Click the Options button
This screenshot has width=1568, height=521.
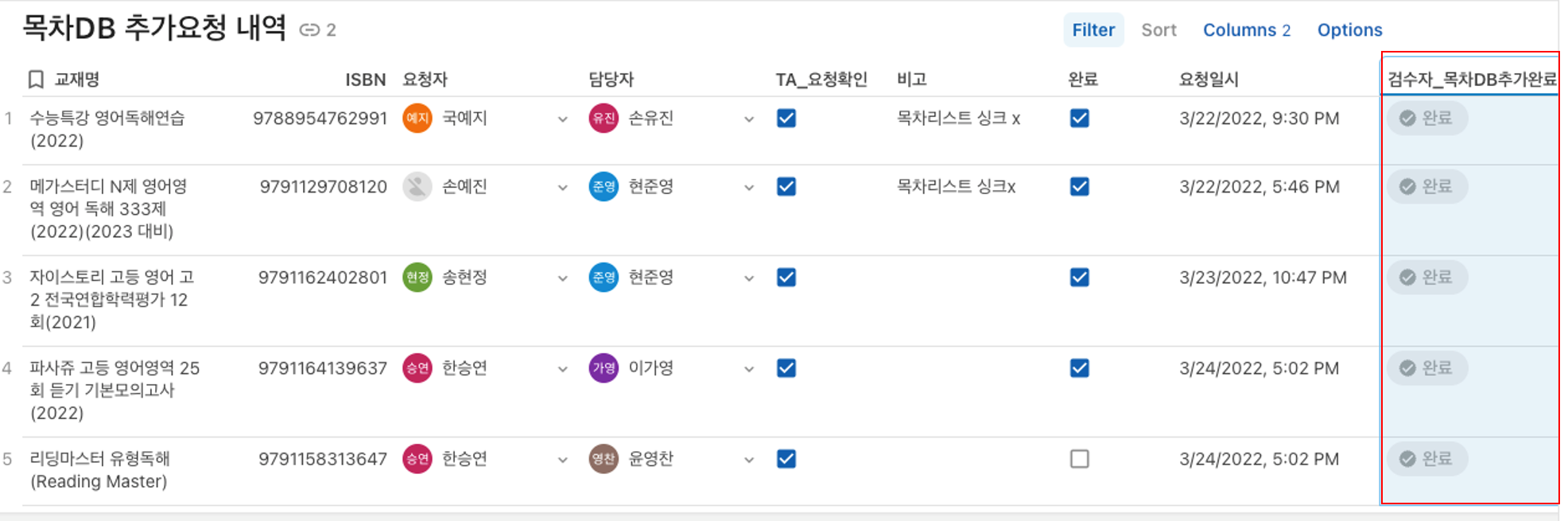(x=1349, y=29)
